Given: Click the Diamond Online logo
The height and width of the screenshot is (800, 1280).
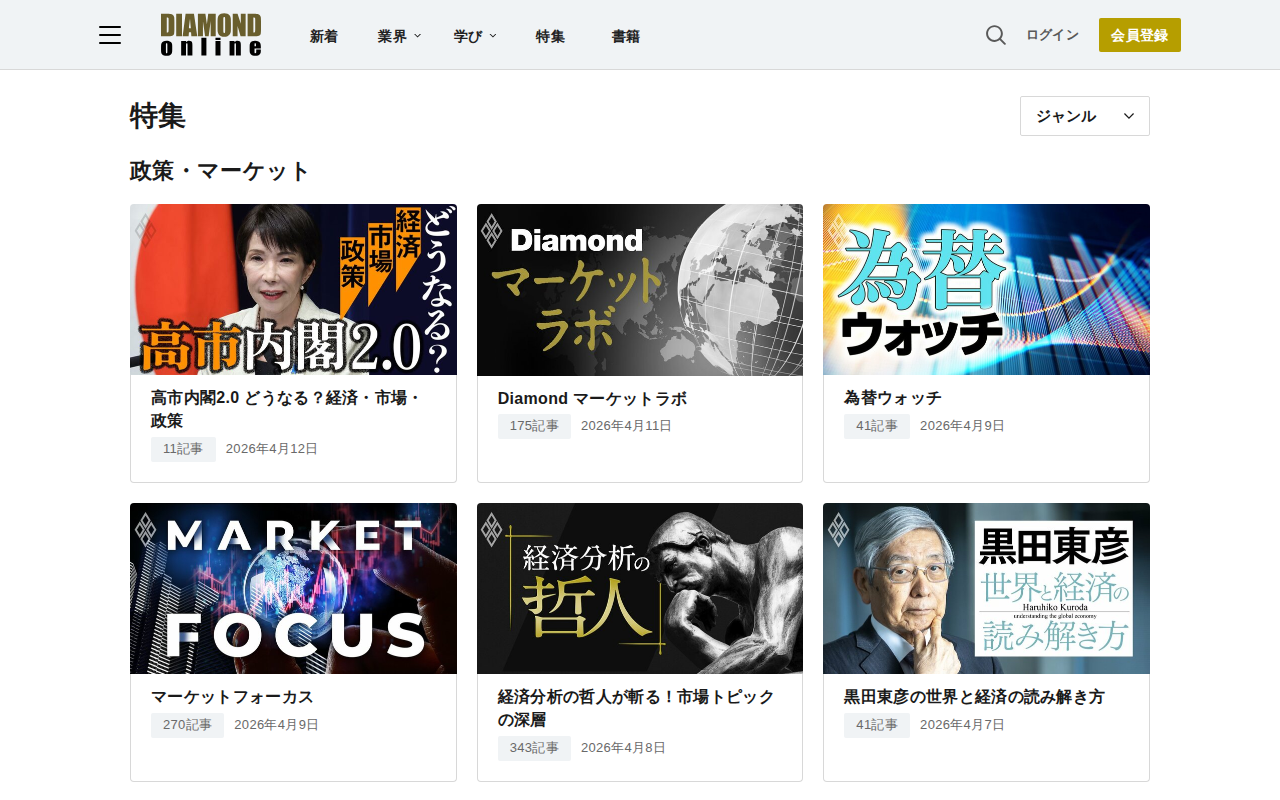Looking at the screenshot, I should (211, 35).
